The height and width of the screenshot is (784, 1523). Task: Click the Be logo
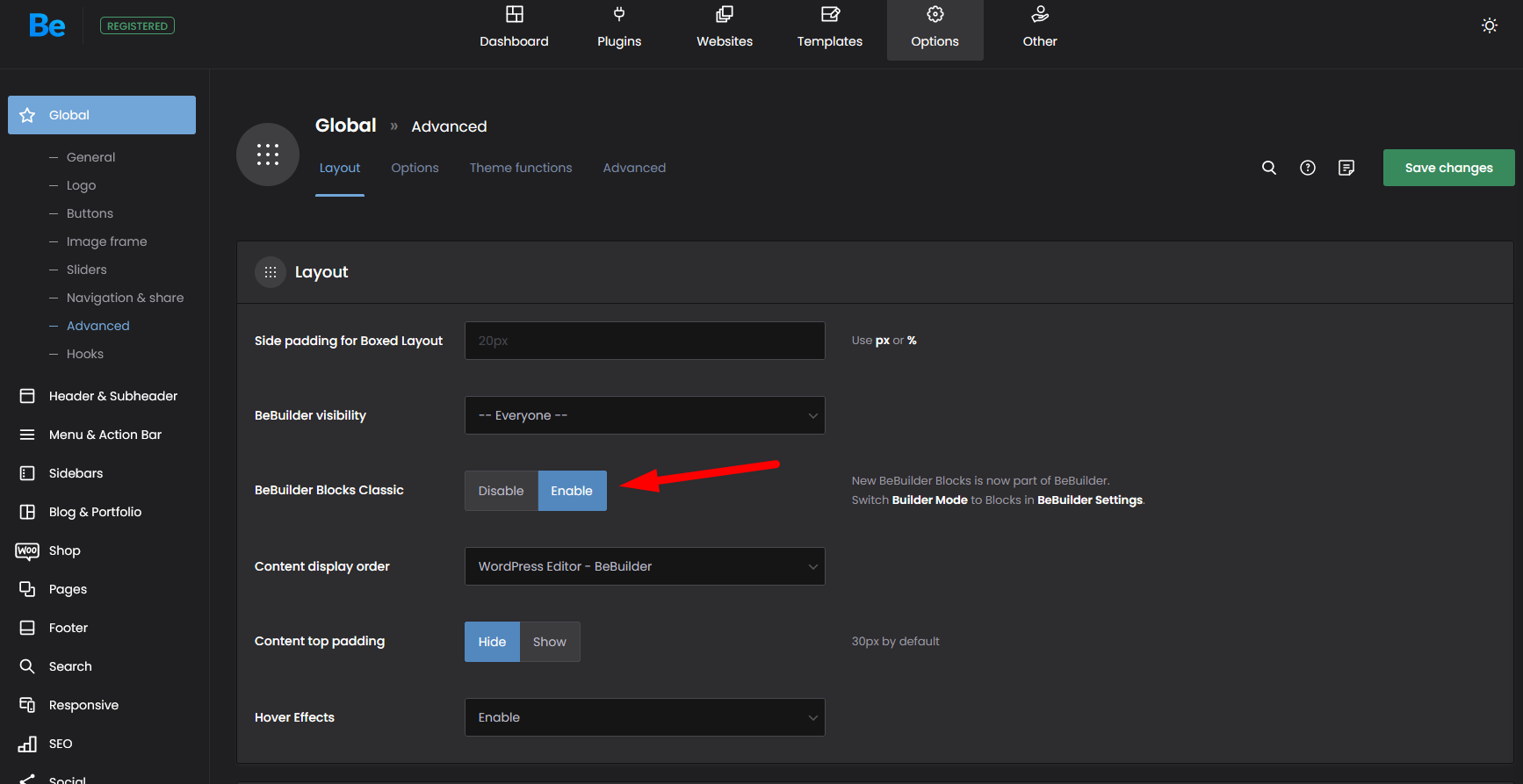point(47,25)
